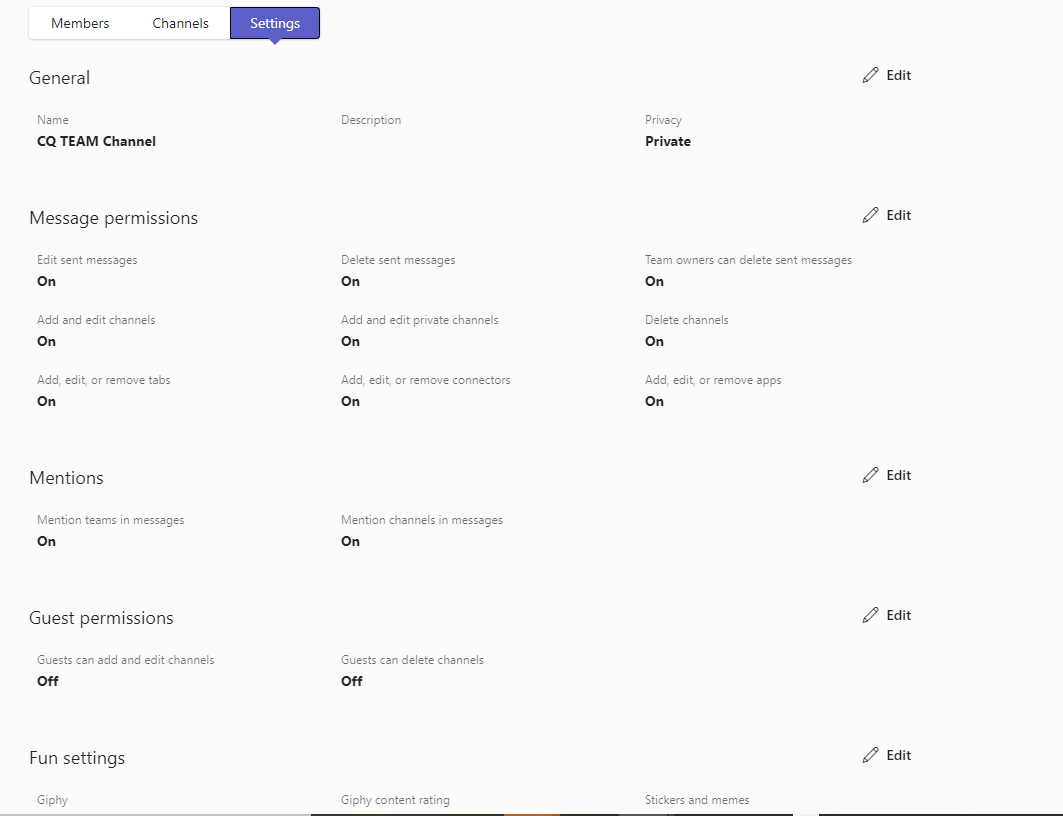Viewport: 1063px width, 816px height.
Task: Click the pencil icon next to Mentions
Action: coord(871,474)
